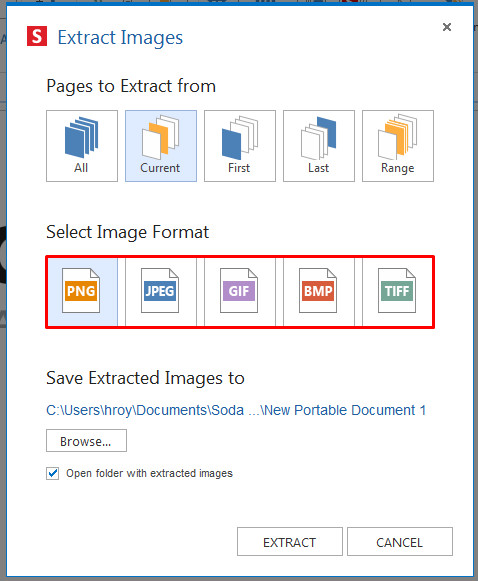
Task: Click the Extract Images dialog title
Action: click(120, 38)
